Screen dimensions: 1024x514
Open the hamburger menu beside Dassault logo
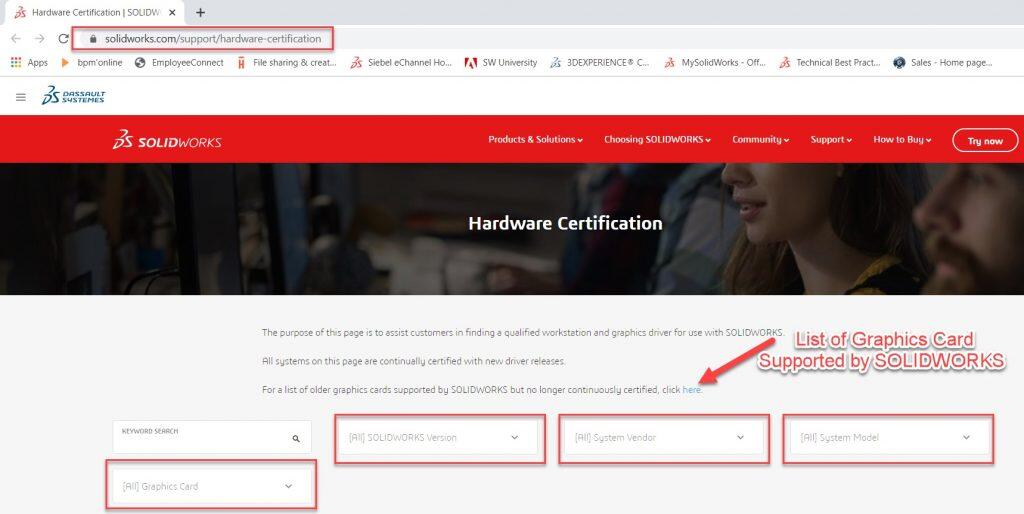tap(21, 97)
